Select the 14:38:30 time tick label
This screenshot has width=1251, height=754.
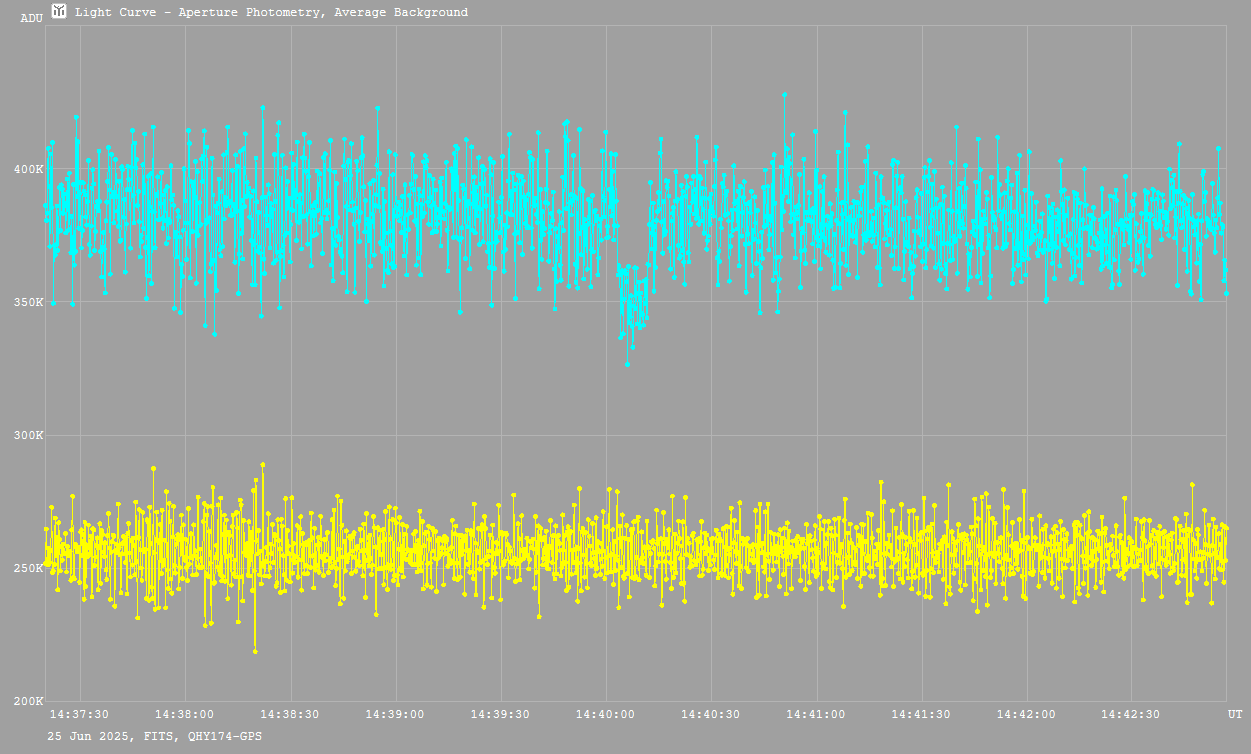tap(289, 715)
